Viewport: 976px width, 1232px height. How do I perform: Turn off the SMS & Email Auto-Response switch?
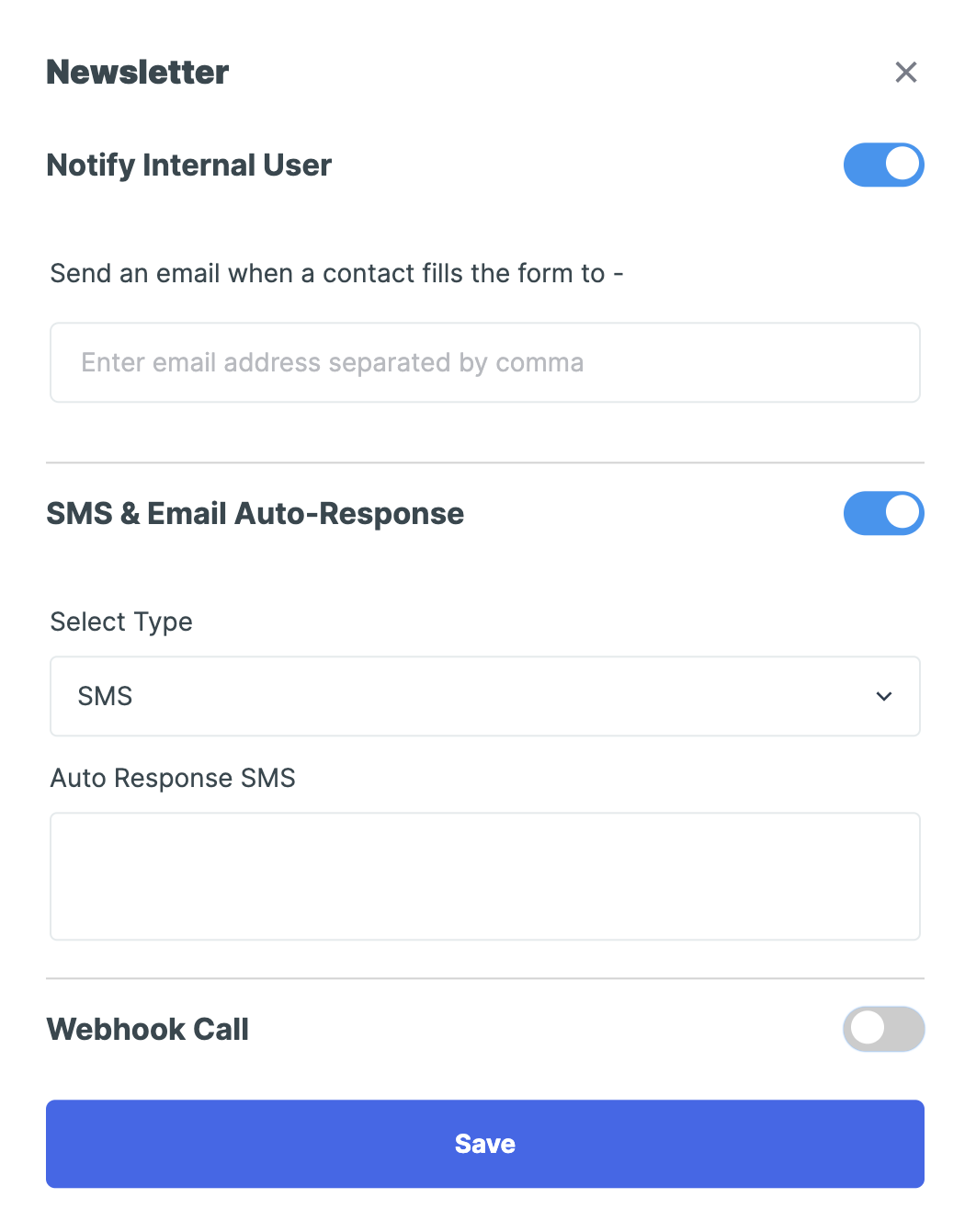(x=883, y=513)
